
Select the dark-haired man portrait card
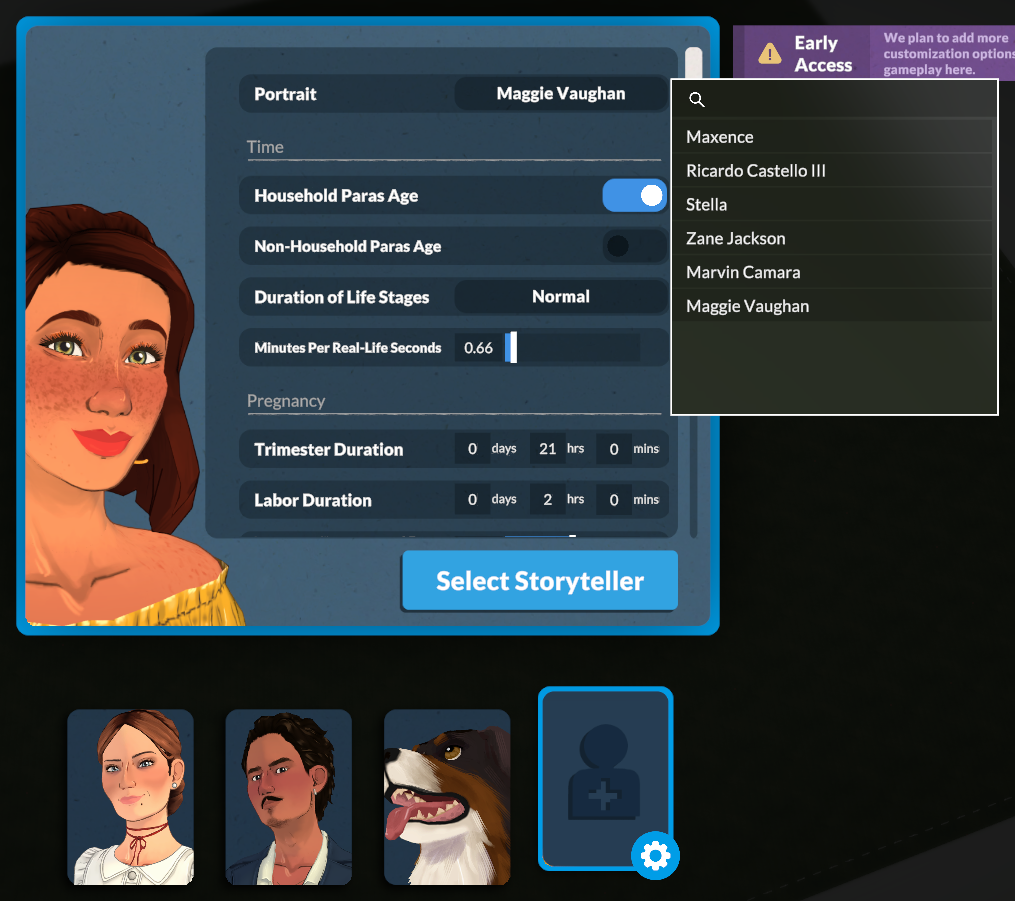coord(289,797)
